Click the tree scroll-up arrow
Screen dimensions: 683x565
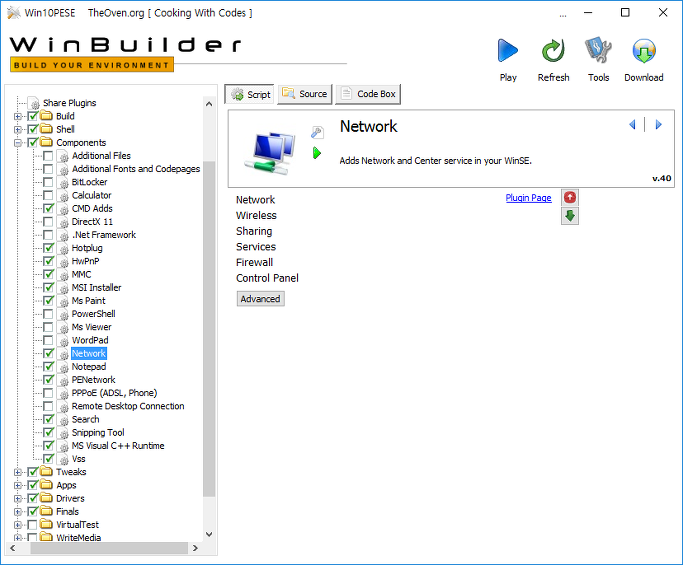coord(209,104)
